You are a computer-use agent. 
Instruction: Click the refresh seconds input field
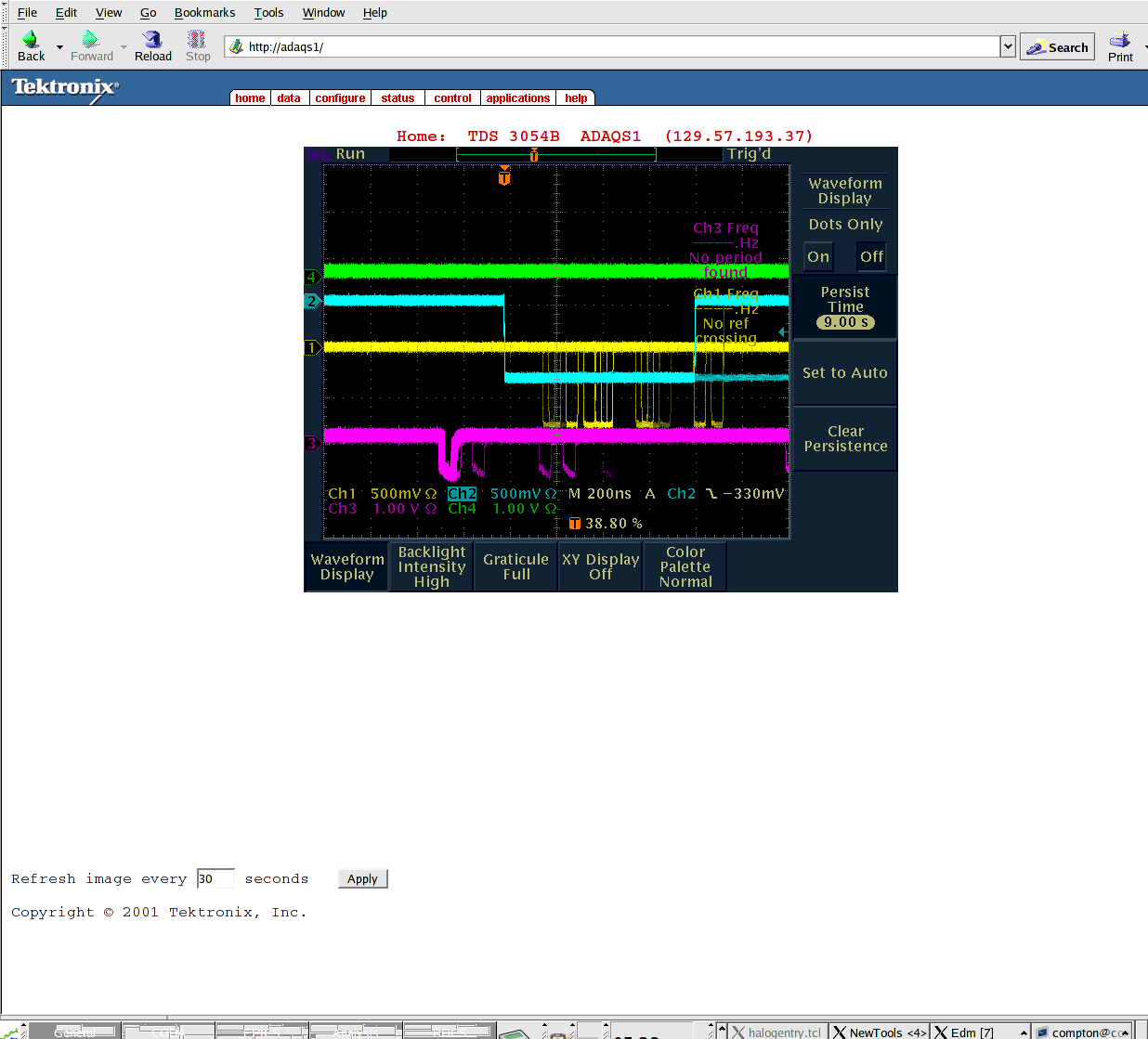pyautogui.click(x=215, y=878)
